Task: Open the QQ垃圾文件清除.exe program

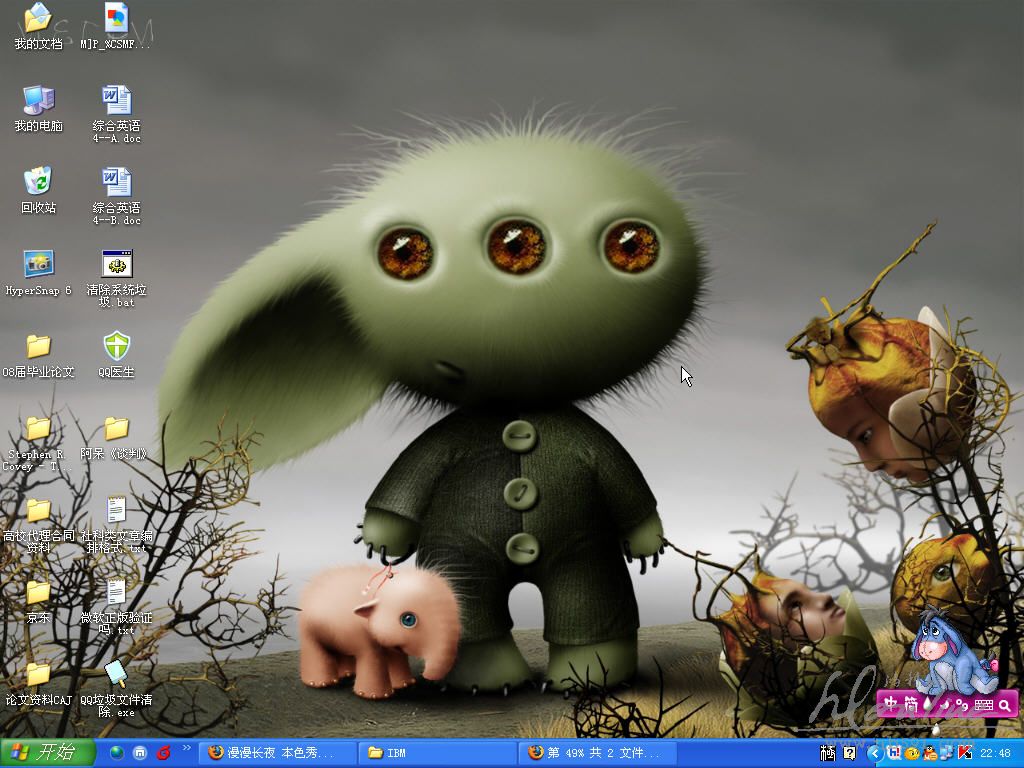Action: coord(117,675)
